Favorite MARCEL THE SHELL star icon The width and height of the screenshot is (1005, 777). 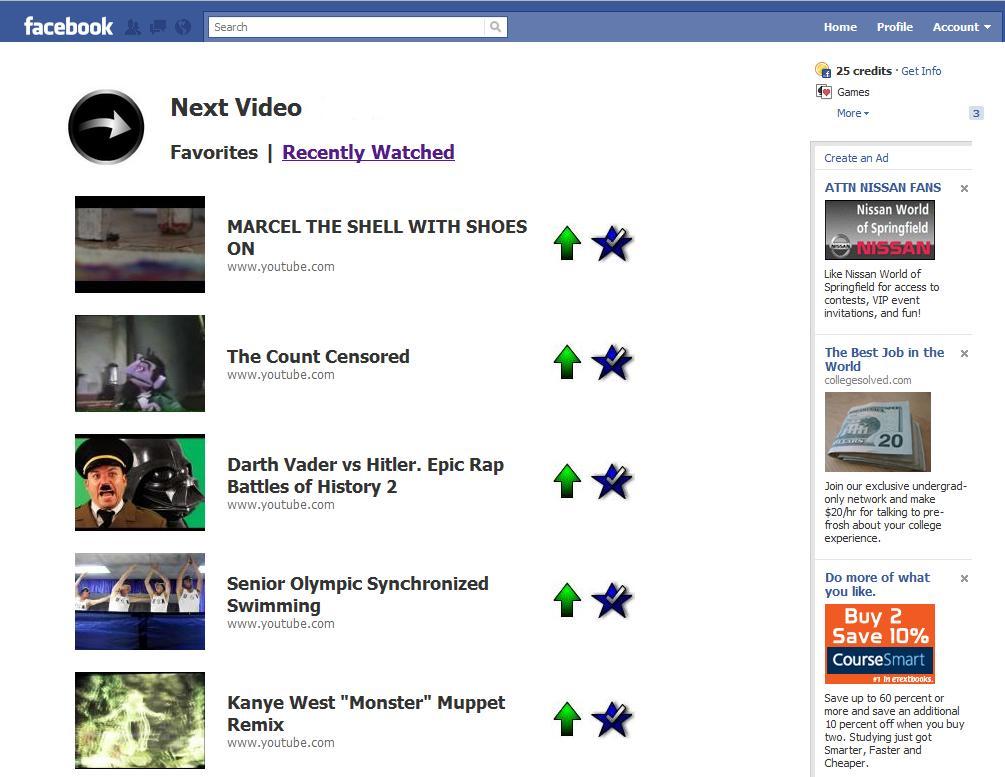pyautogui.click(x=611, y=243)
